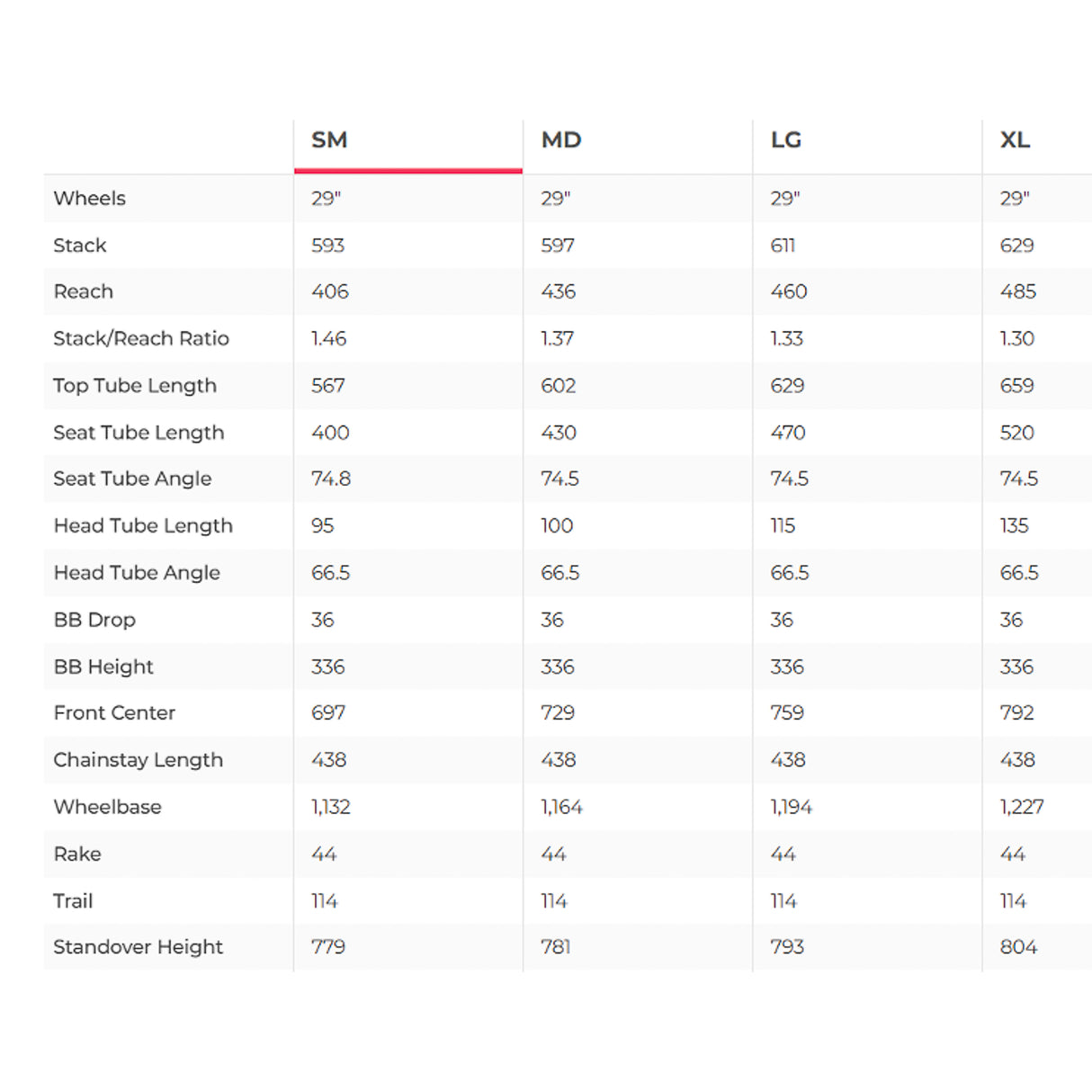Select the Chainstay Length row label
Viewport: 1092px width, 1092px height.
pyautogui.click(x=138, y=759)
